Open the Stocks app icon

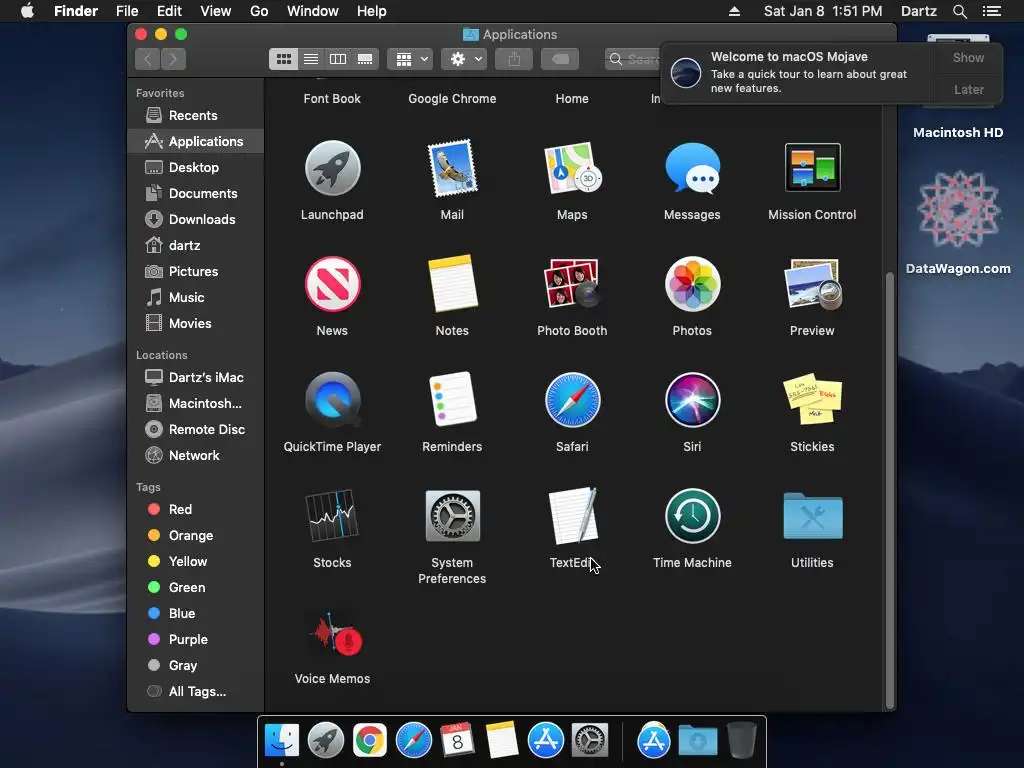click(x=332, y=515)
